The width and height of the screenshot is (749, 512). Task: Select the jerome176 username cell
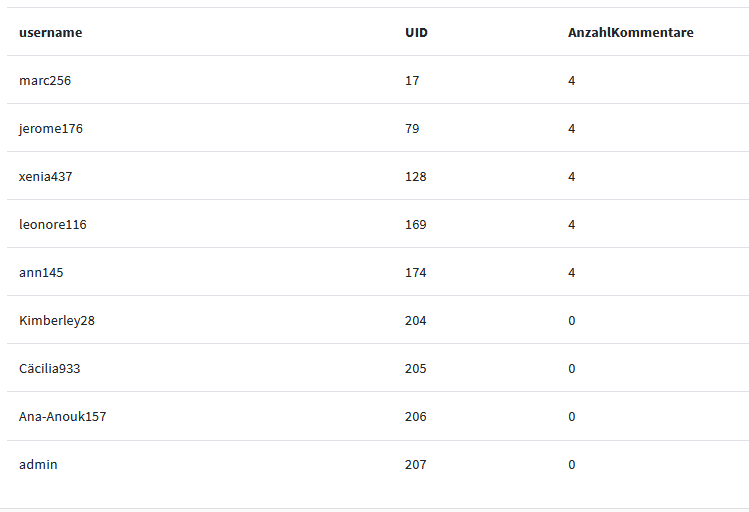51,129
